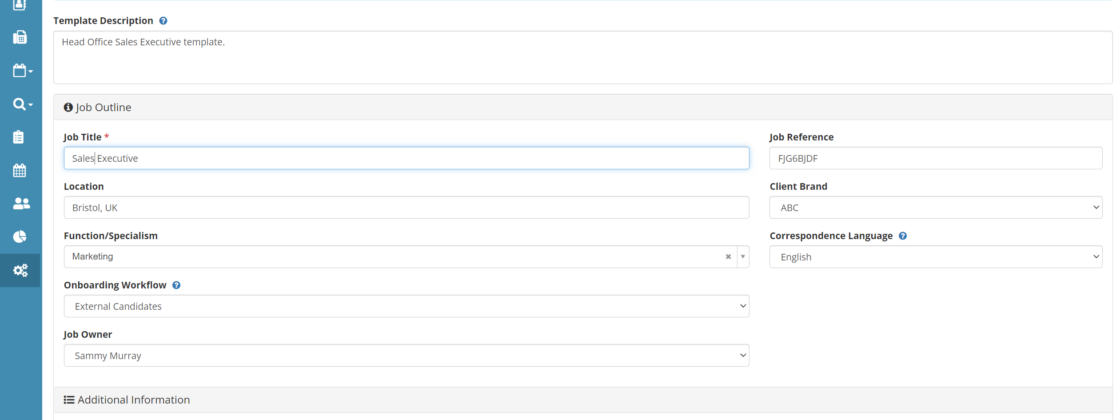
Task: Click the calendar grid icon in sidebar
Action: (x=19, y=170)
